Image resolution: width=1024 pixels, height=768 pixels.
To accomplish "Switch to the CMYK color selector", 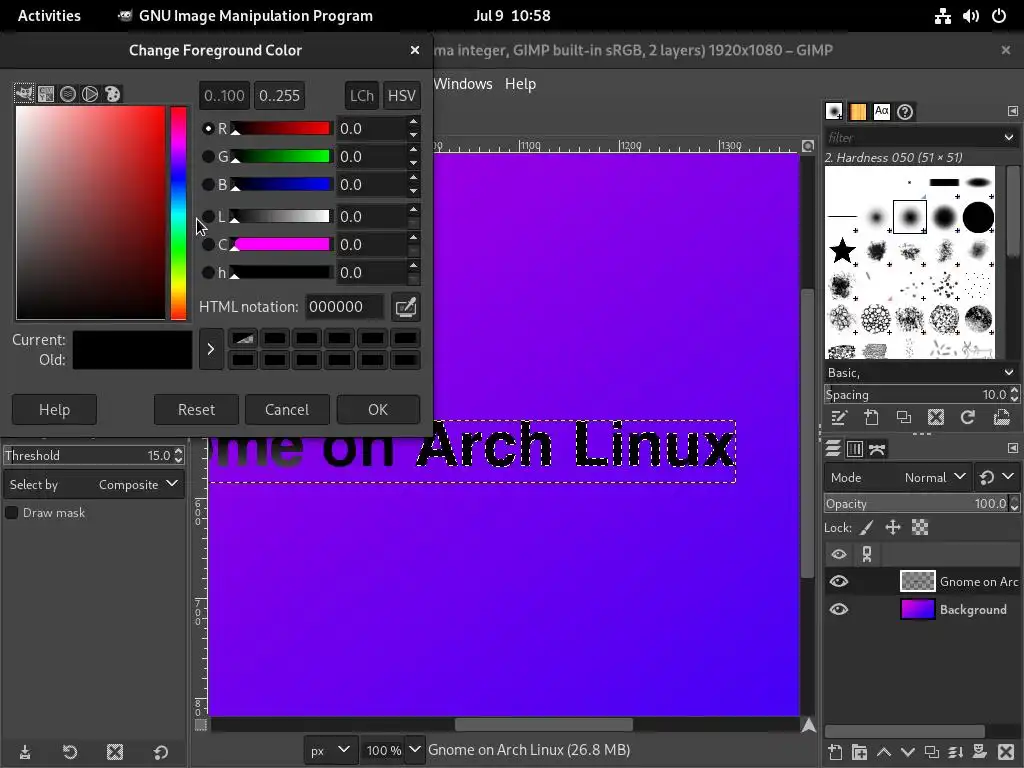I will pos(46,94).
